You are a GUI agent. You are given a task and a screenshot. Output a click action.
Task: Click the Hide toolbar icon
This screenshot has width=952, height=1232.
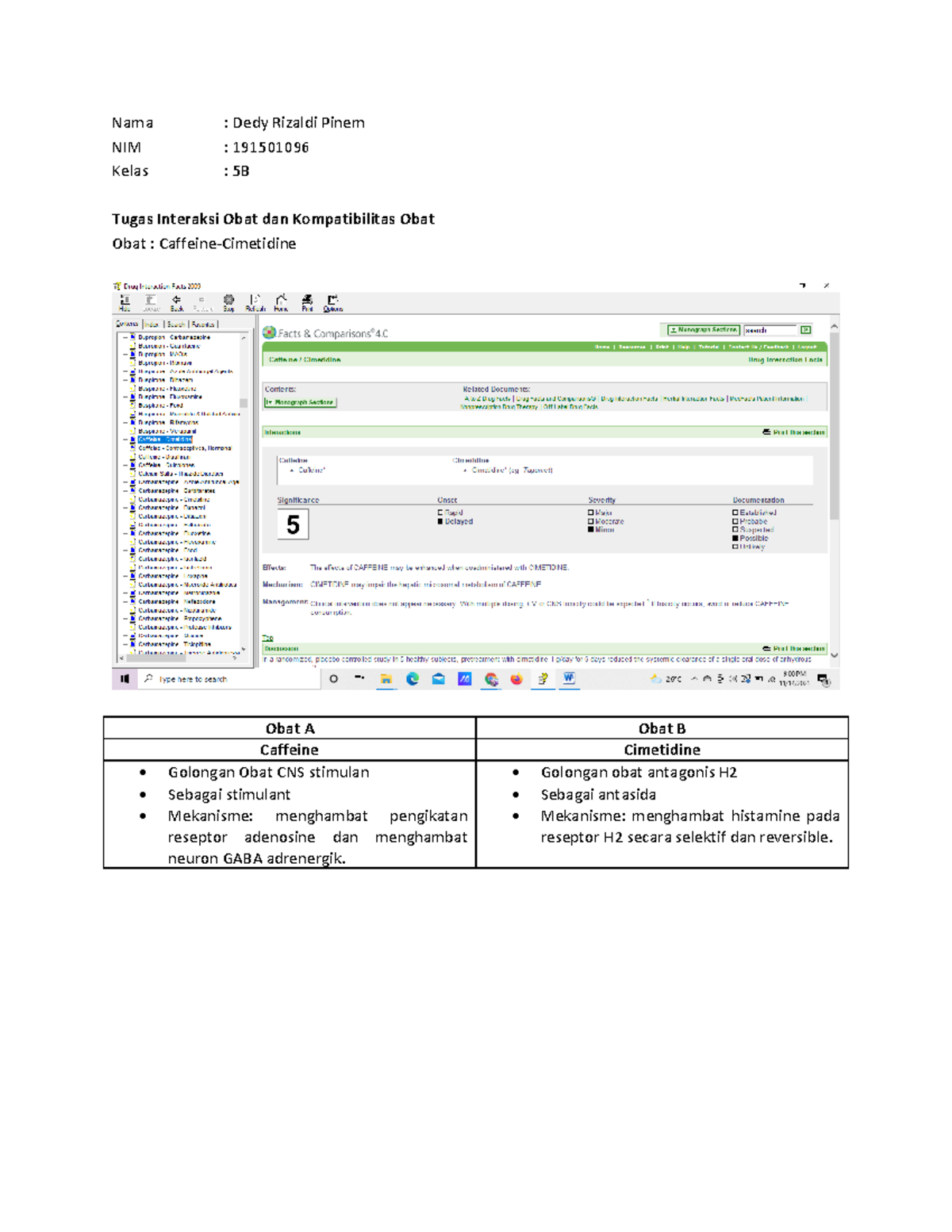[125, 303]
